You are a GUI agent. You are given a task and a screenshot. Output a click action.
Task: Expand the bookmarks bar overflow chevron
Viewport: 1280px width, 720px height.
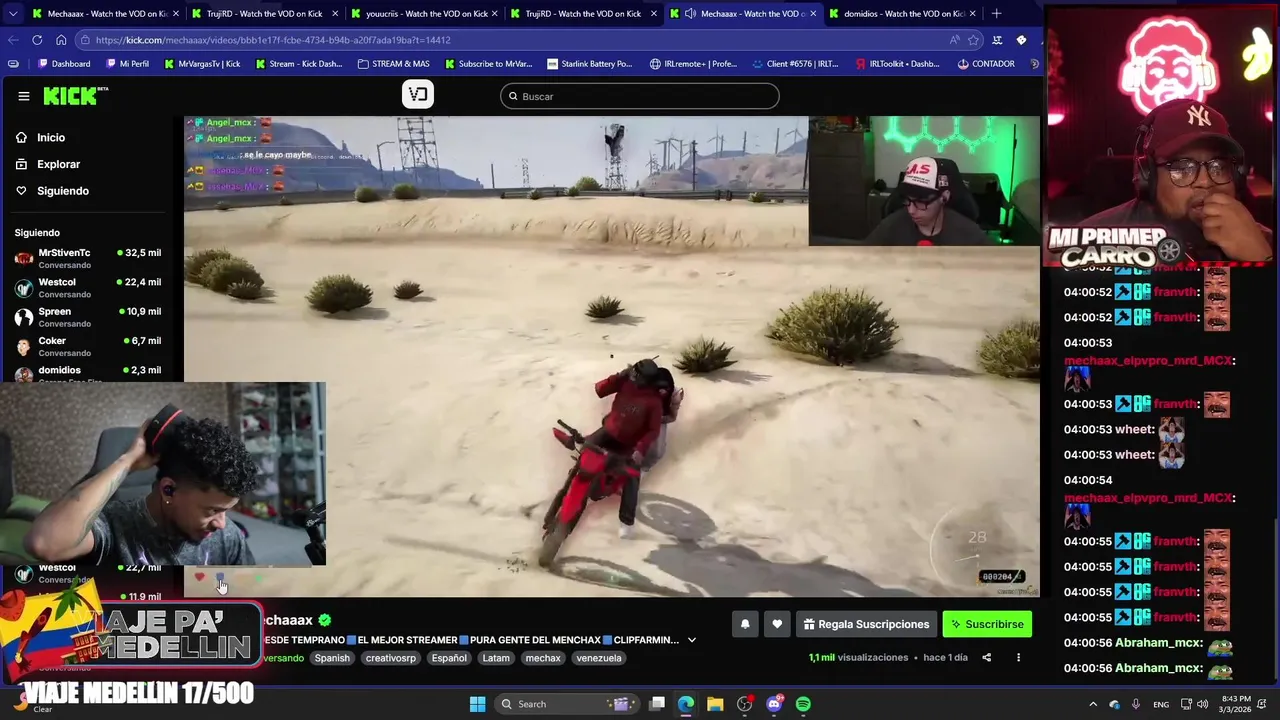click(x=1034, y=64)
